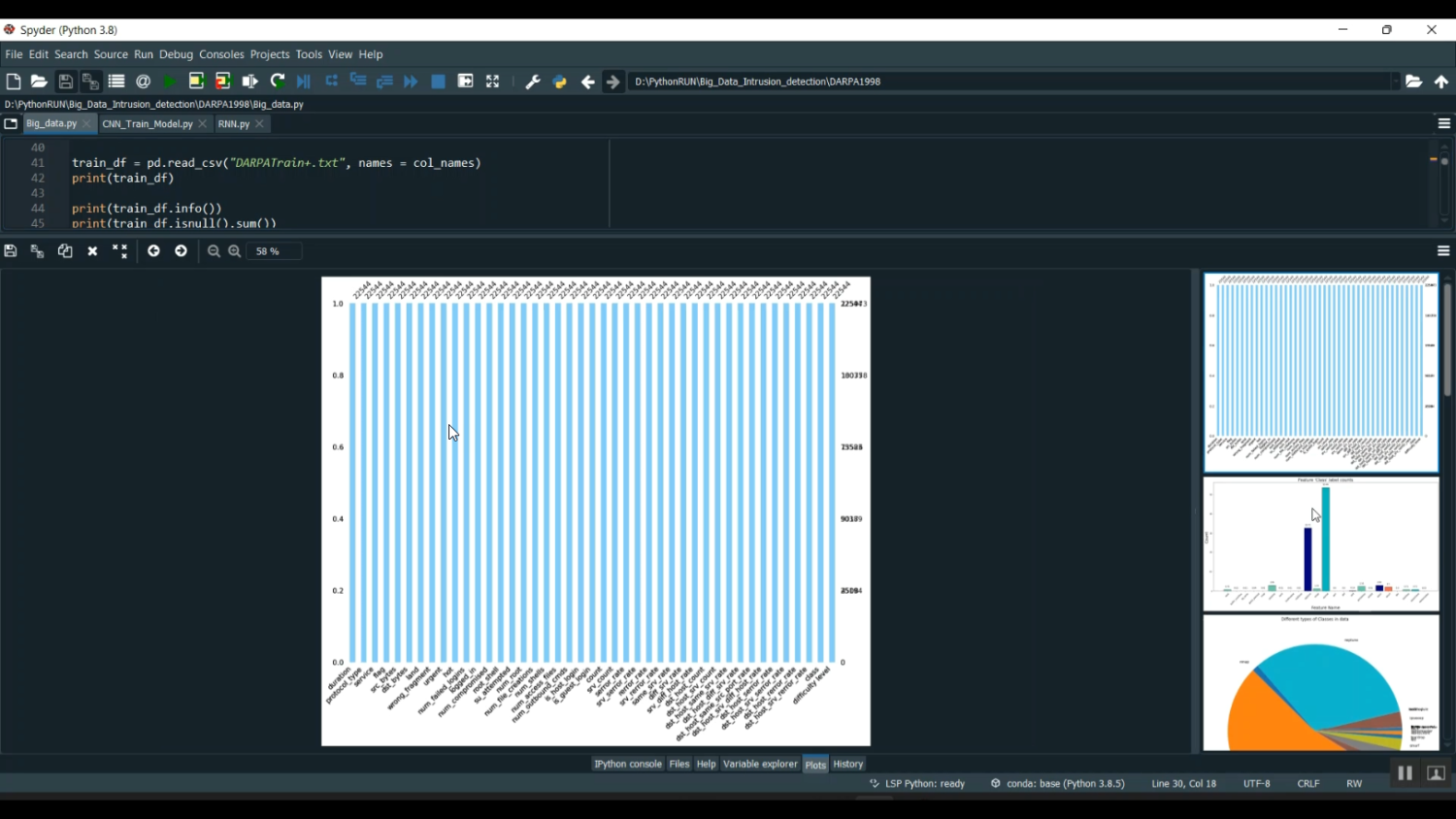Expand the working directory path dropdown
Viewport: 1456px width, 819px height.
pyautogui.click(x=1395, y=82)
